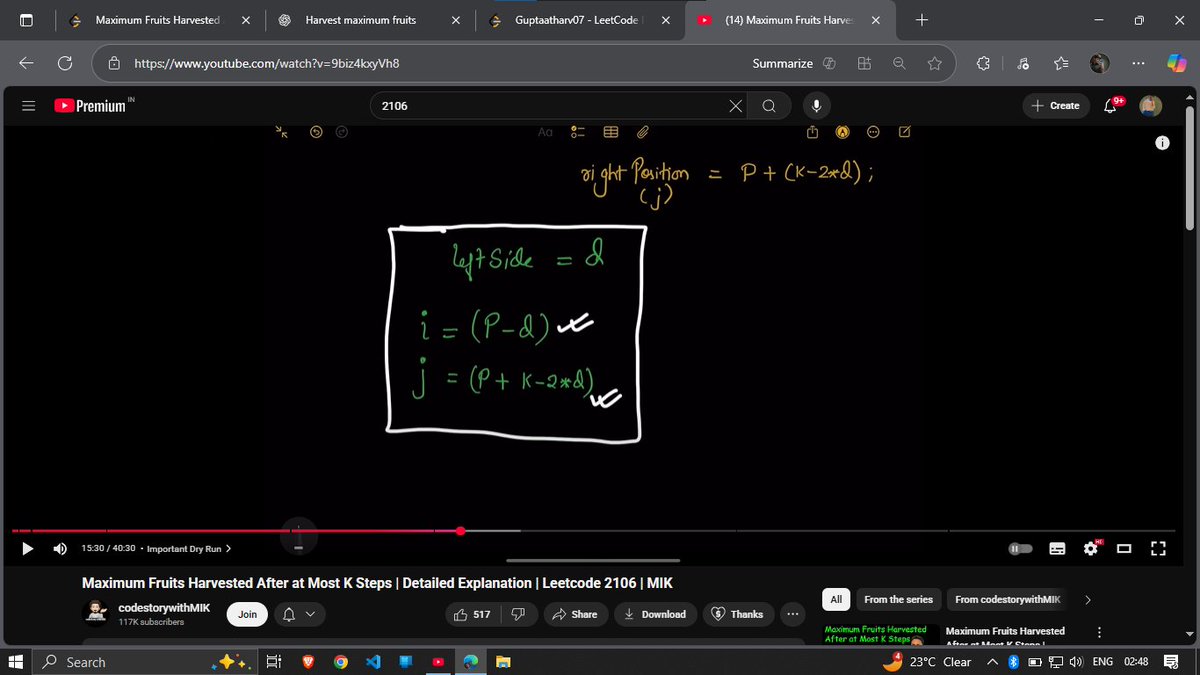The height and width of the screenshot is (675, 1200).
Task: Switch to theater mode
Action: pyautogui.click(x=1123, y=548)
